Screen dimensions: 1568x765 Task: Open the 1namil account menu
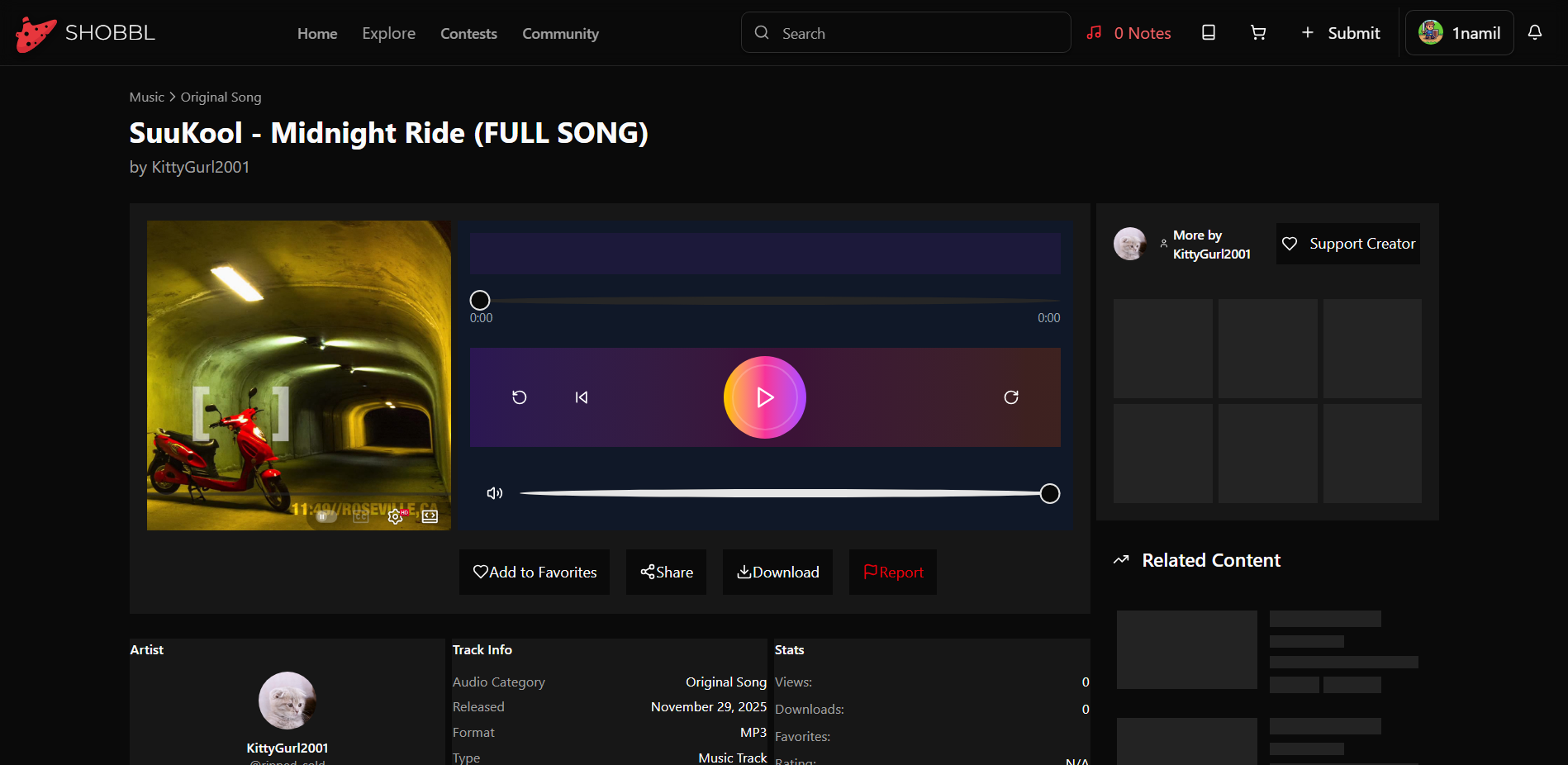[x=1459, y=33]
